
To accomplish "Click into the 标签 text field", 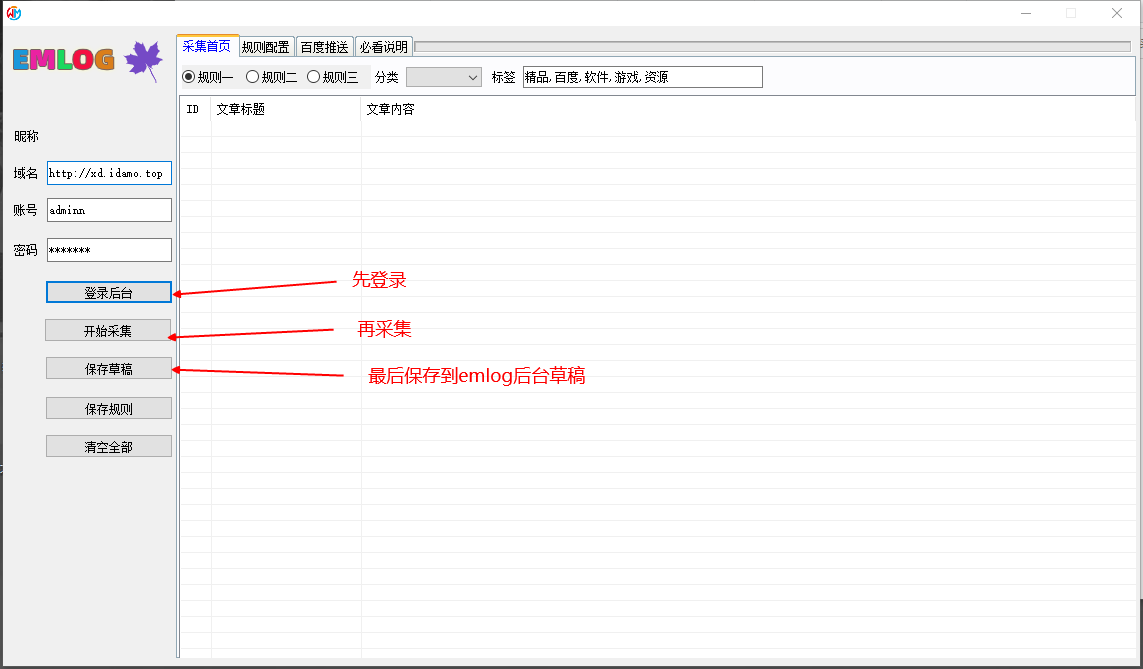I will [x=643, y=77].
